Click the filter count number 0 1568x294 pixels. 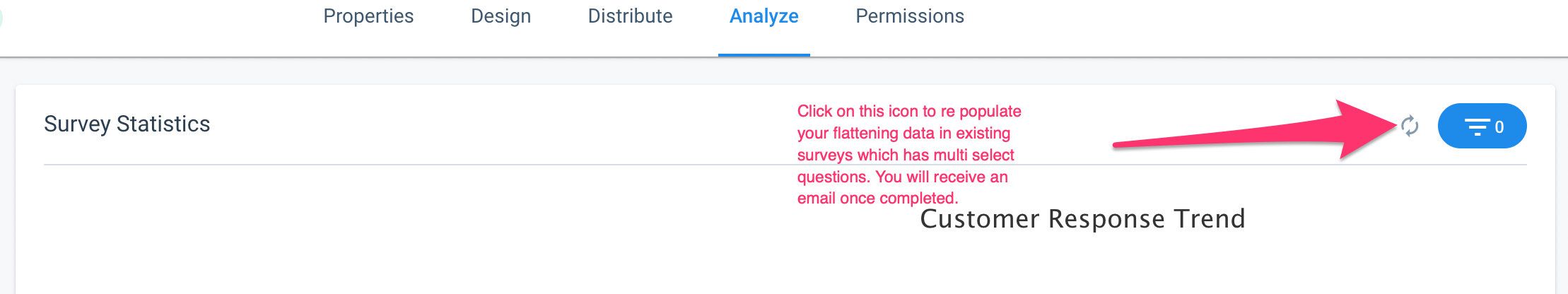pos(1499,127)
